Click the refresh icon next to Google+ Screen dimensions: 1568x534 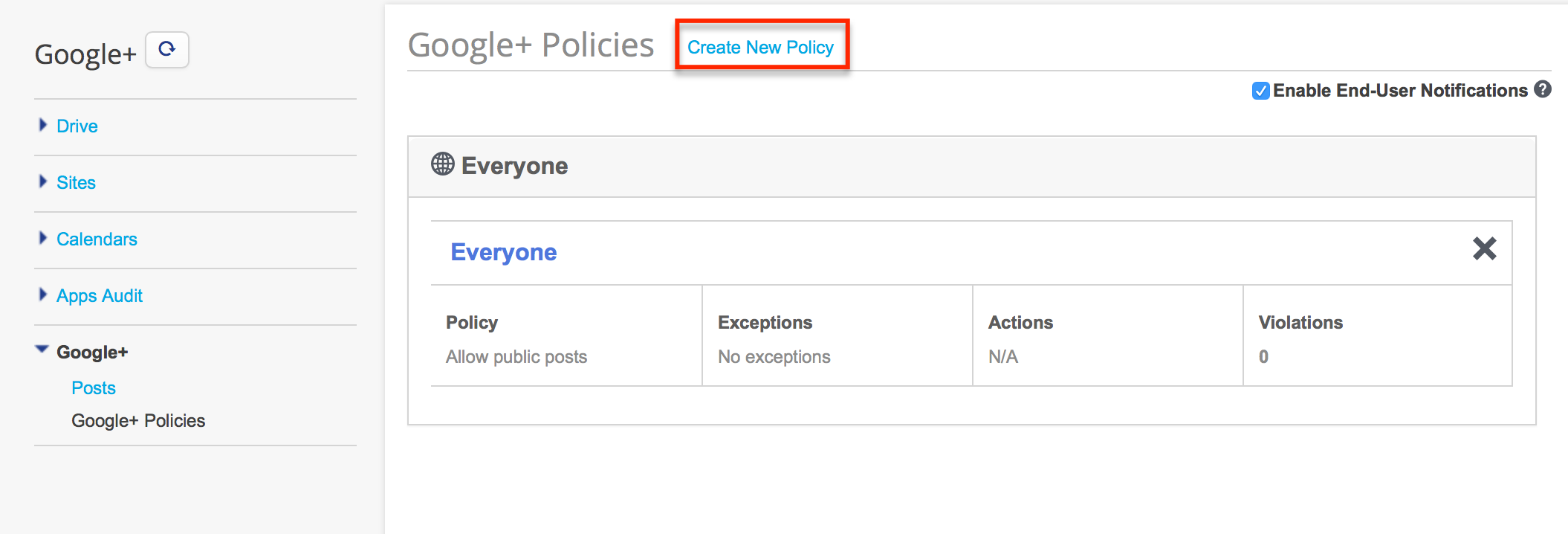click(x=167, y=50)
